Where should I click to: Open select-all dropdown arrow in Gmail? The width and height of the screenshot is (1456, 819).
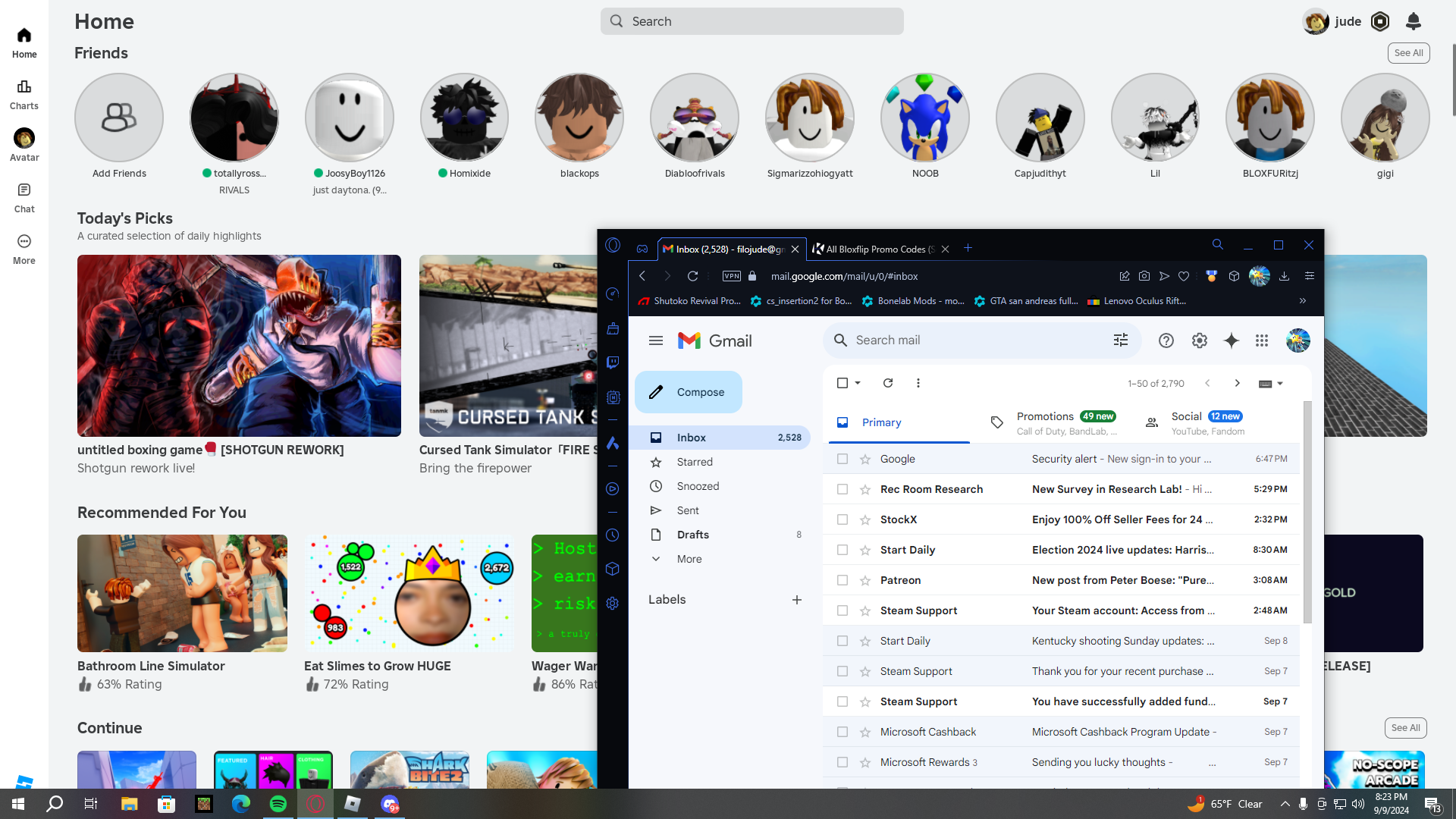click(858, 383)
